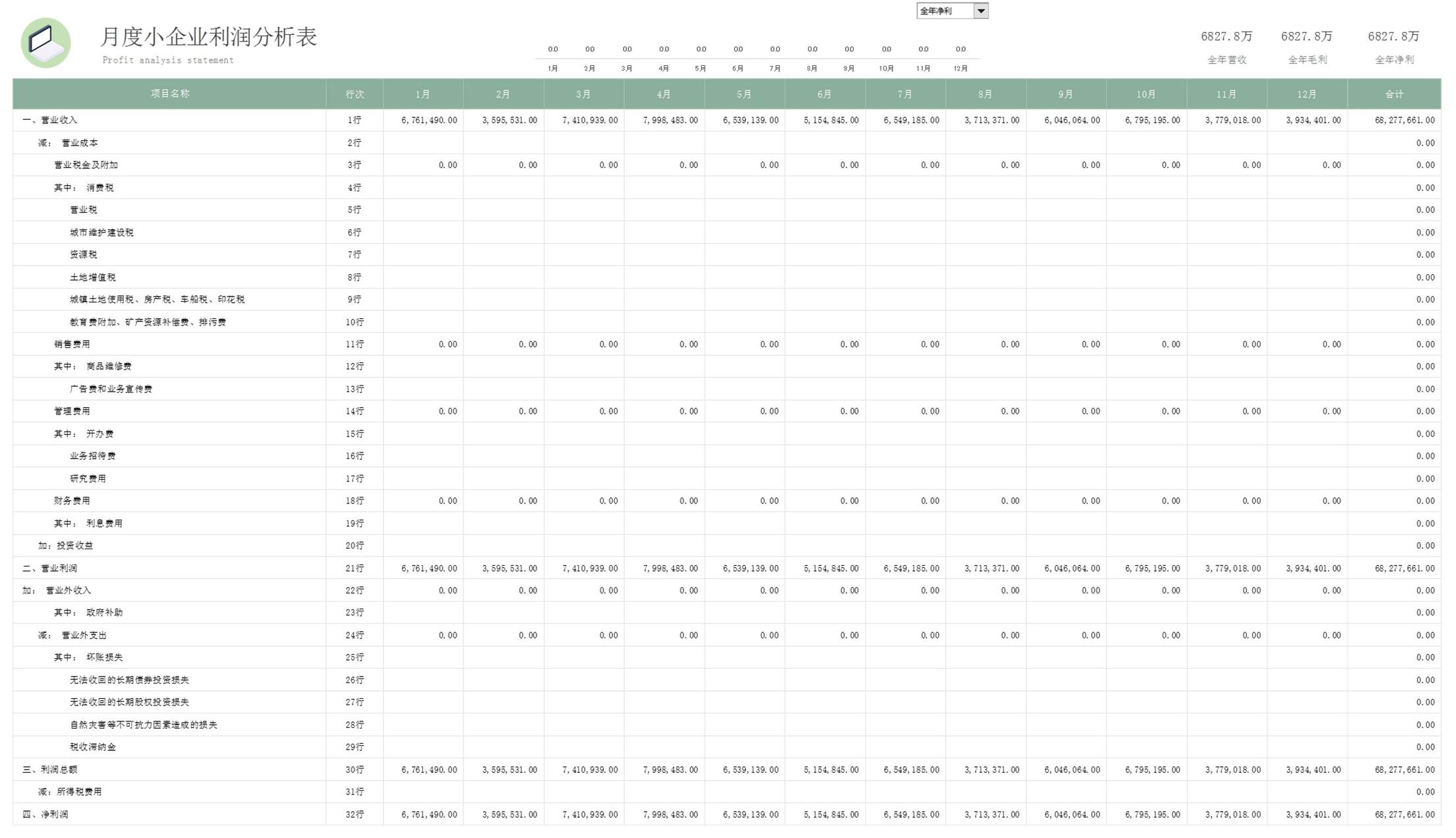The height and width of the screenshot is (838, 1456).
Task: Click the 全年毛利 summary label
Action: coord(1308,60)
